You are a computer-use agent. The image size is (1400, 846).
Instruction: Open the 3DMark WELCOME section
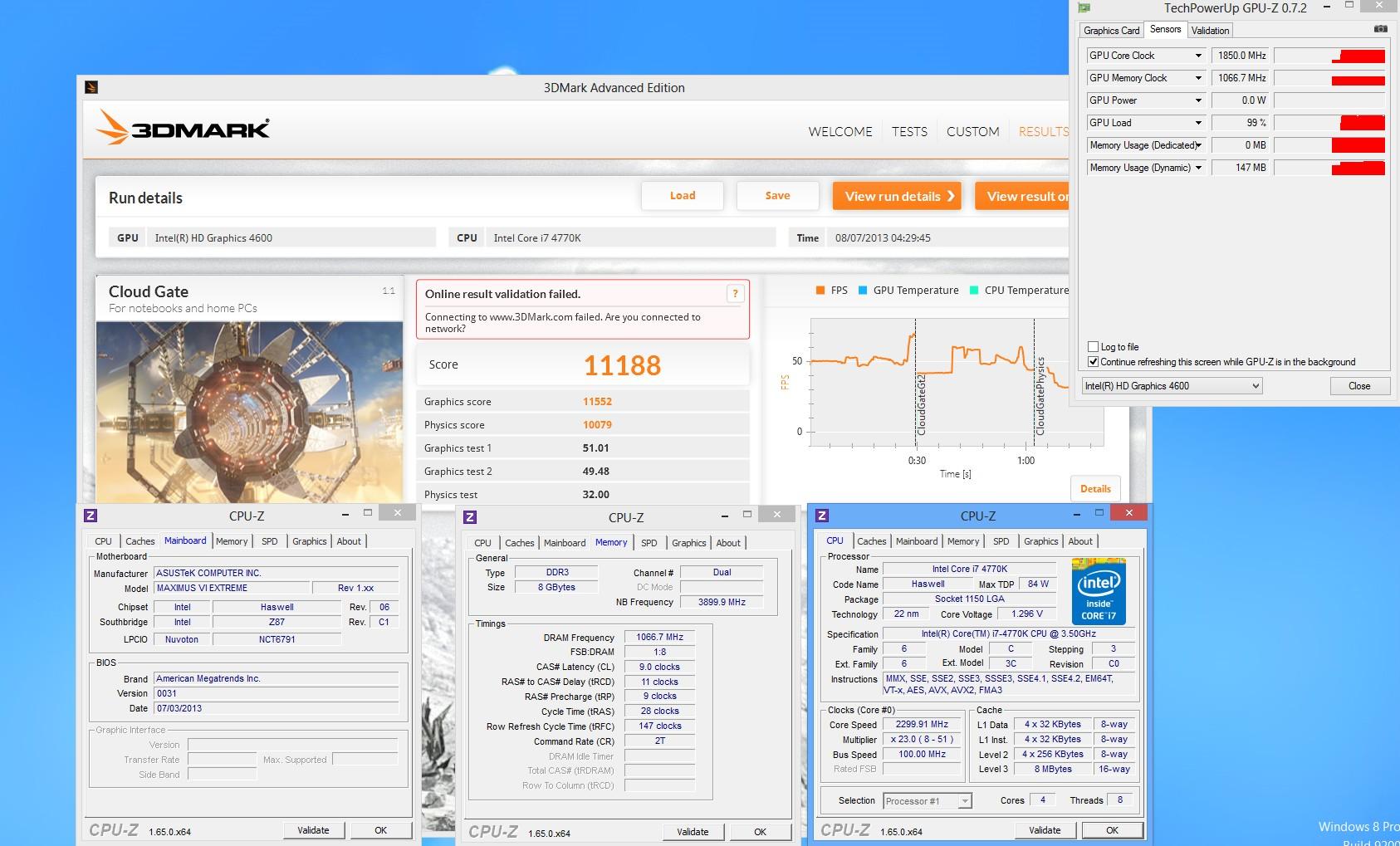840,132
